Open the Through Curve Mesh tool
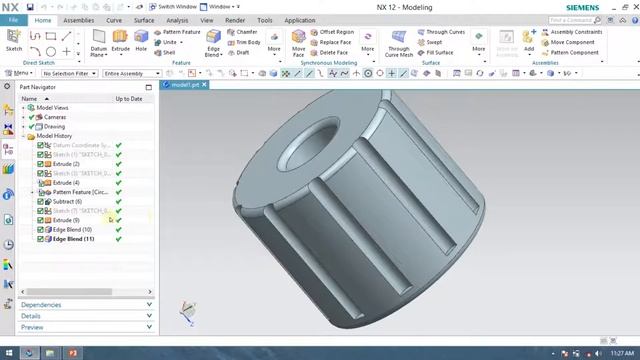 pos(399,43)
